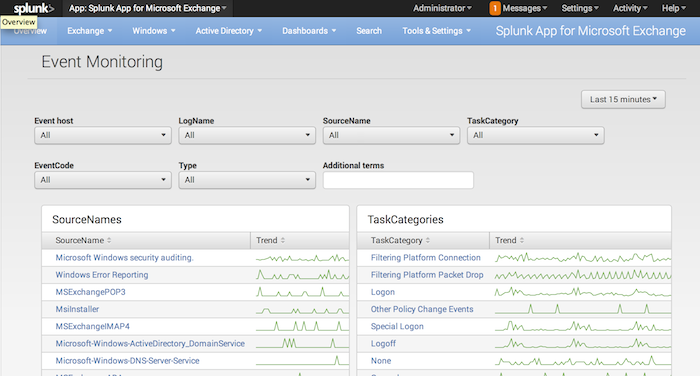
Task: Go to the Overview tab
Action: (x=30, y=31)
